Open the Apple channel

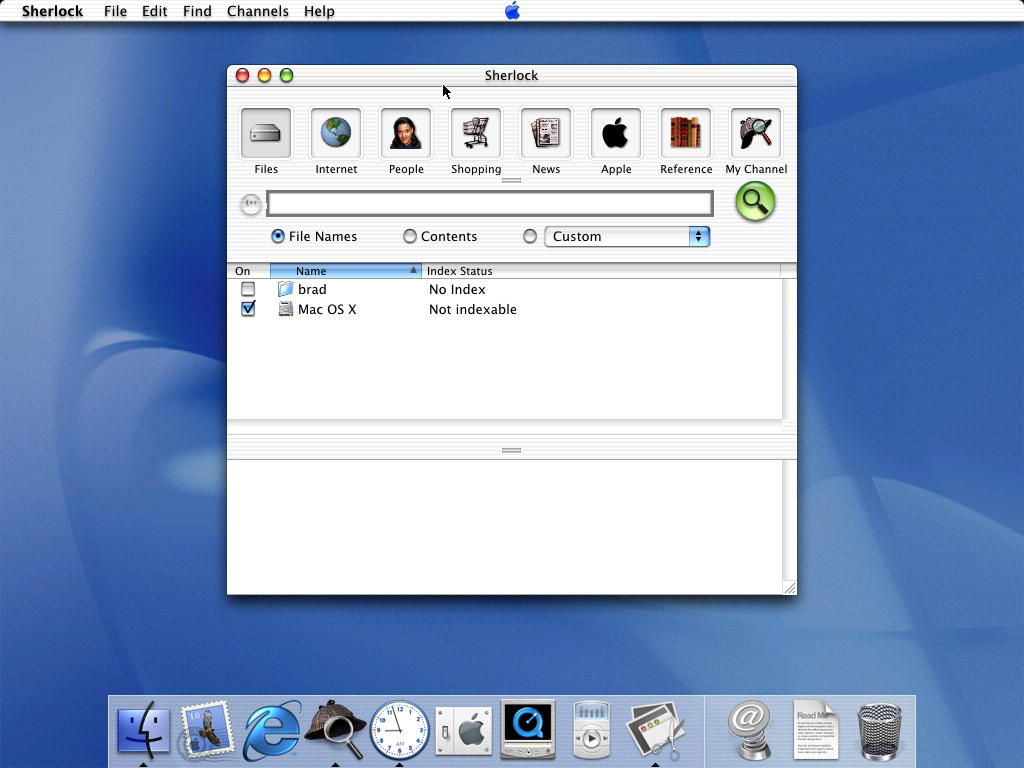point(616,134)
